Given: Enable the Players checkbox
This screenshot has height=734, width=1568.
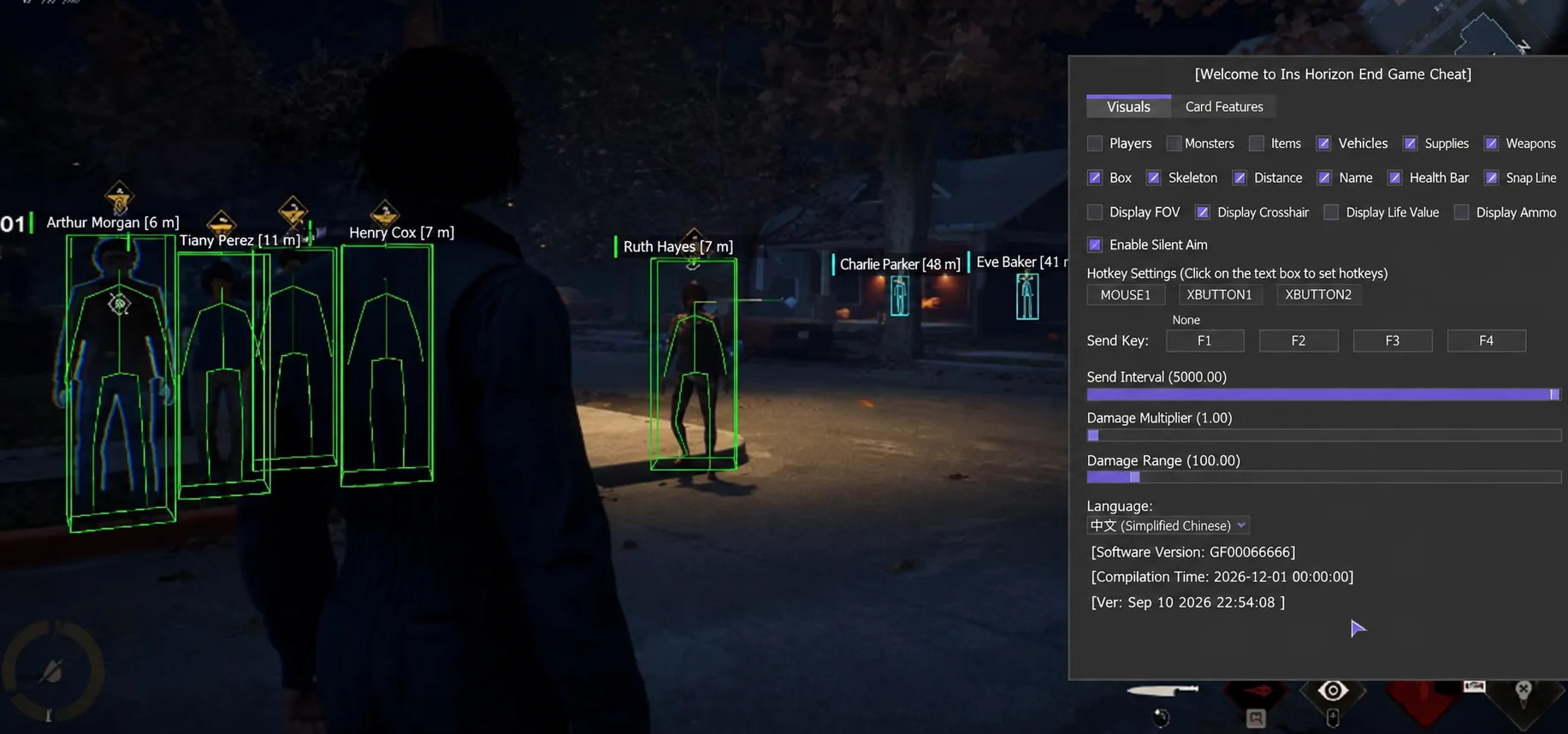Looking at the screenshot, I should [1095, 144].
